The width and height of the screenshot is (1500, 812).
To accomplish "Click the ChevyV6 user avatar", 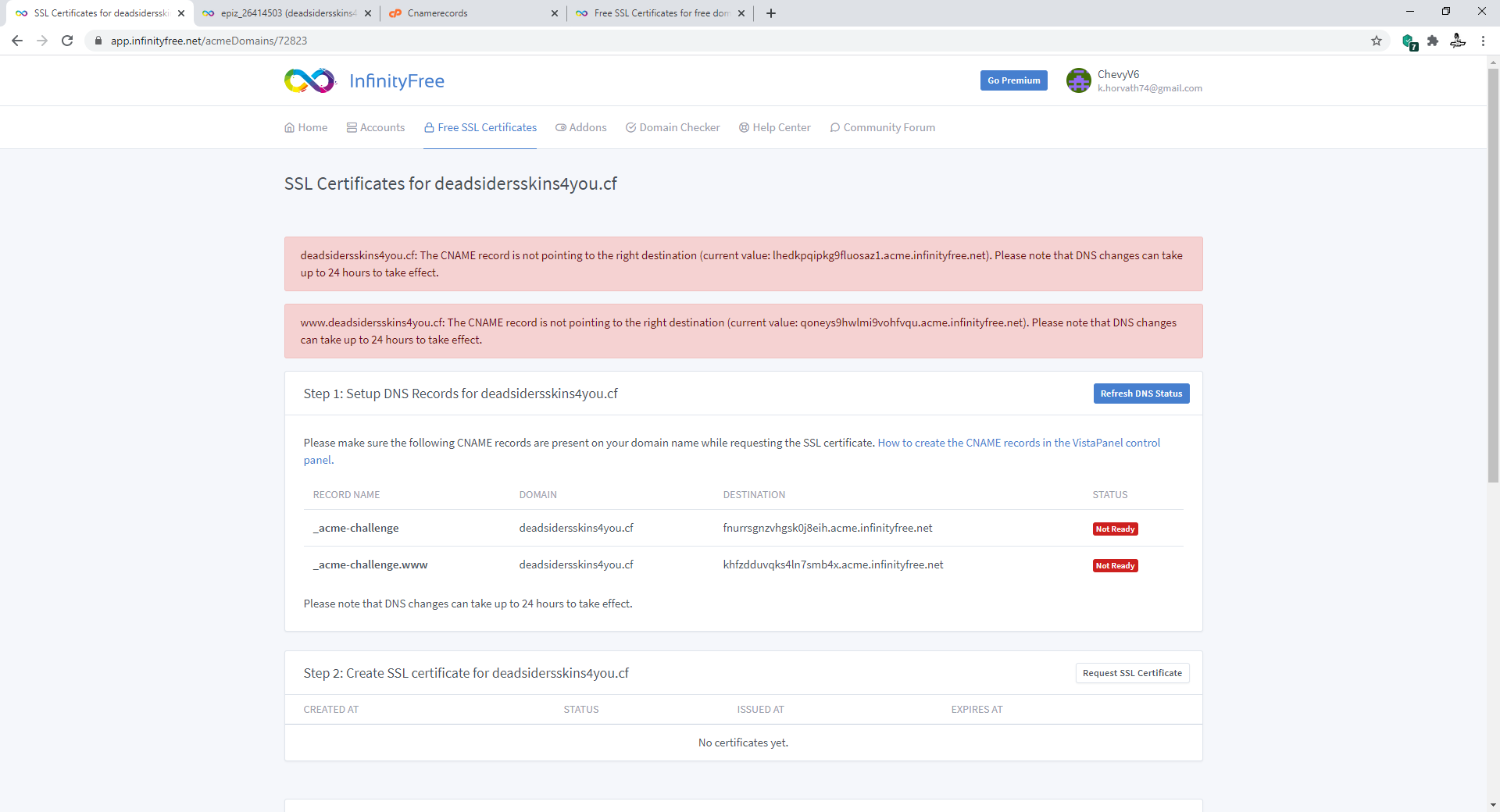I will pyautogui.click(x=1079, y=80).
